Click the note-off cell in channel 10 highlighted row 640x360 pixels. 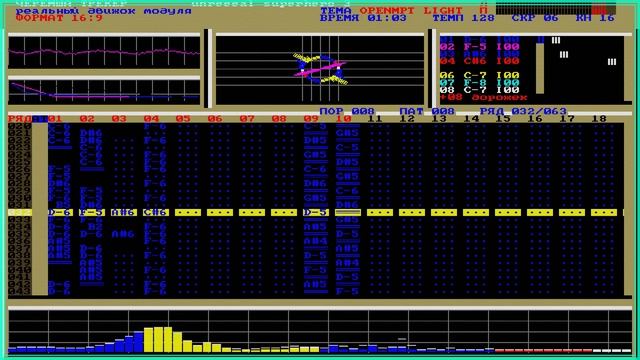coord(348,213)
